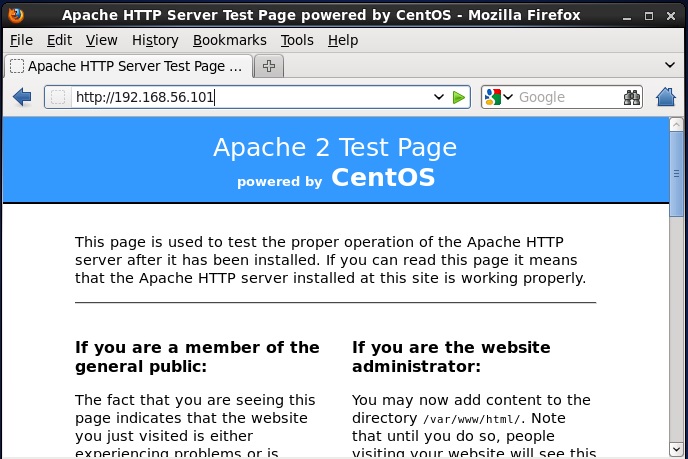This screenshot has width=688, height=459.
Task: Open the URL history dropdown arrow
Action: 438,97
